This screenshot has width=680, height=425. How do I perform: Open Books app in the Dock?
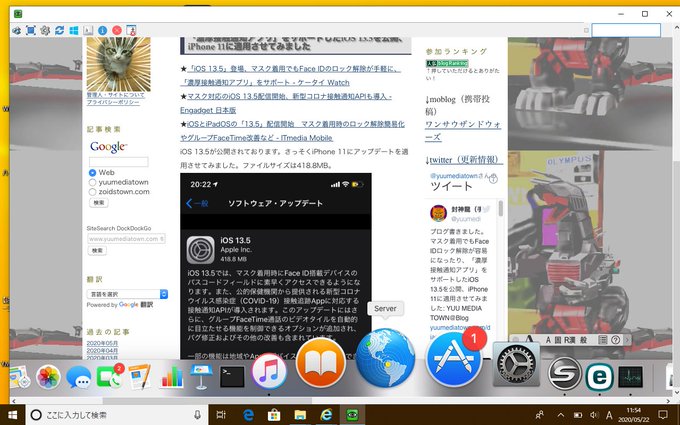click(320, 363)
